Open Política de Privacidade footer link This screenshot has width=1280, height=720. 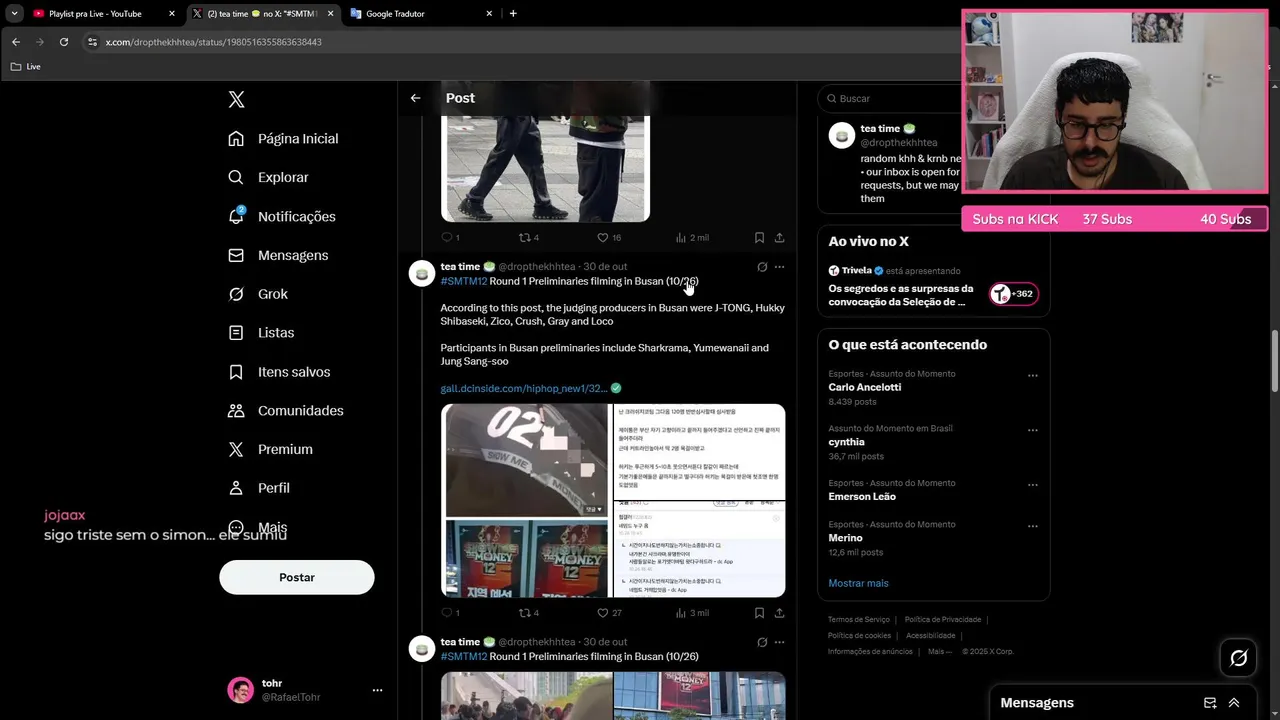point(942,619)
